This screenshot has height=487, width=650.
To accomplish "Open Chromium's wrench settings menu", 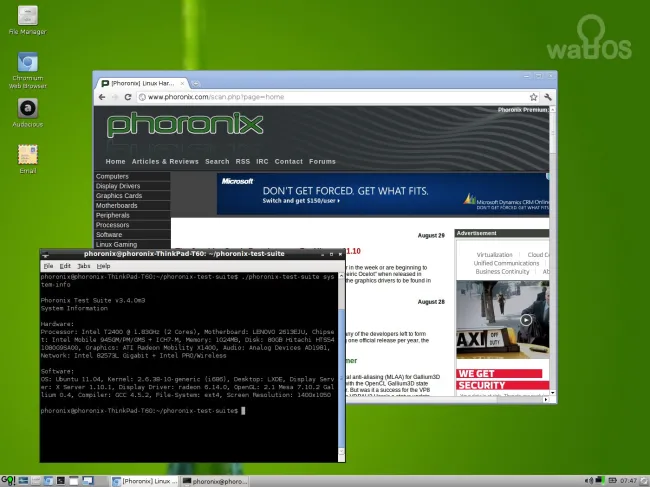I will (548, 97).
